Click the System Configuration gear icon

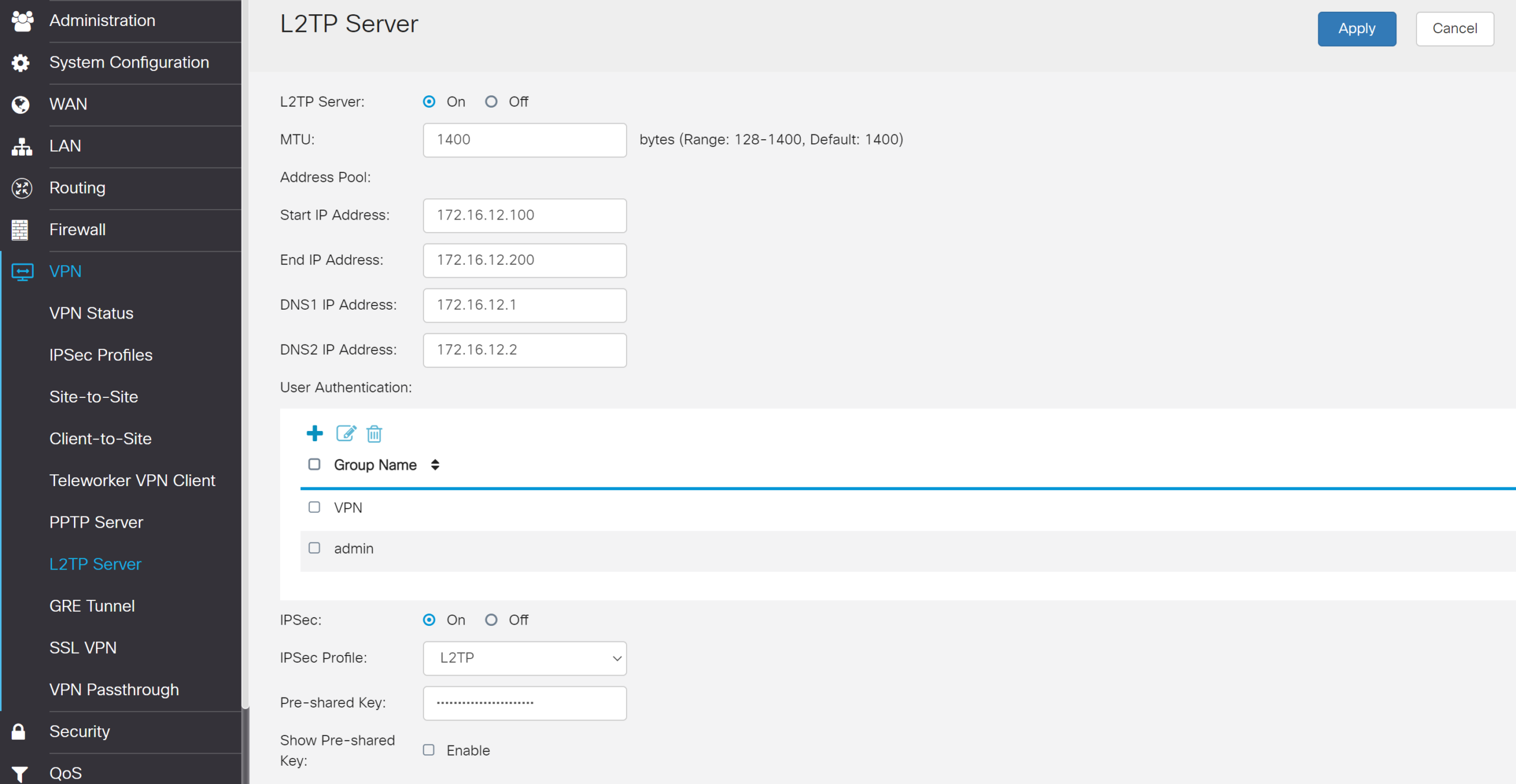[x=21, y=63]
